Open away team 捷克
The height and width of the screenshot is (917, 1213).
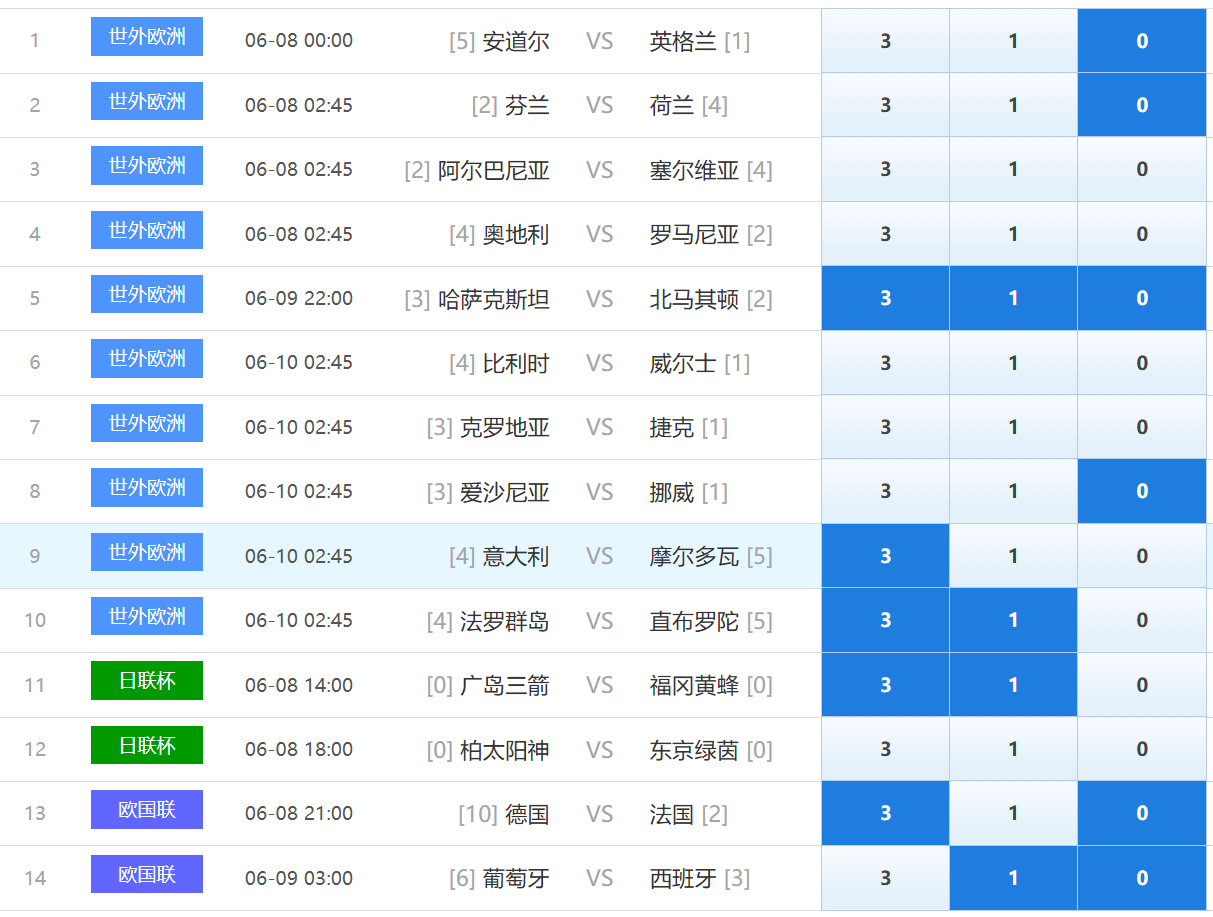[x=672, y=427]
